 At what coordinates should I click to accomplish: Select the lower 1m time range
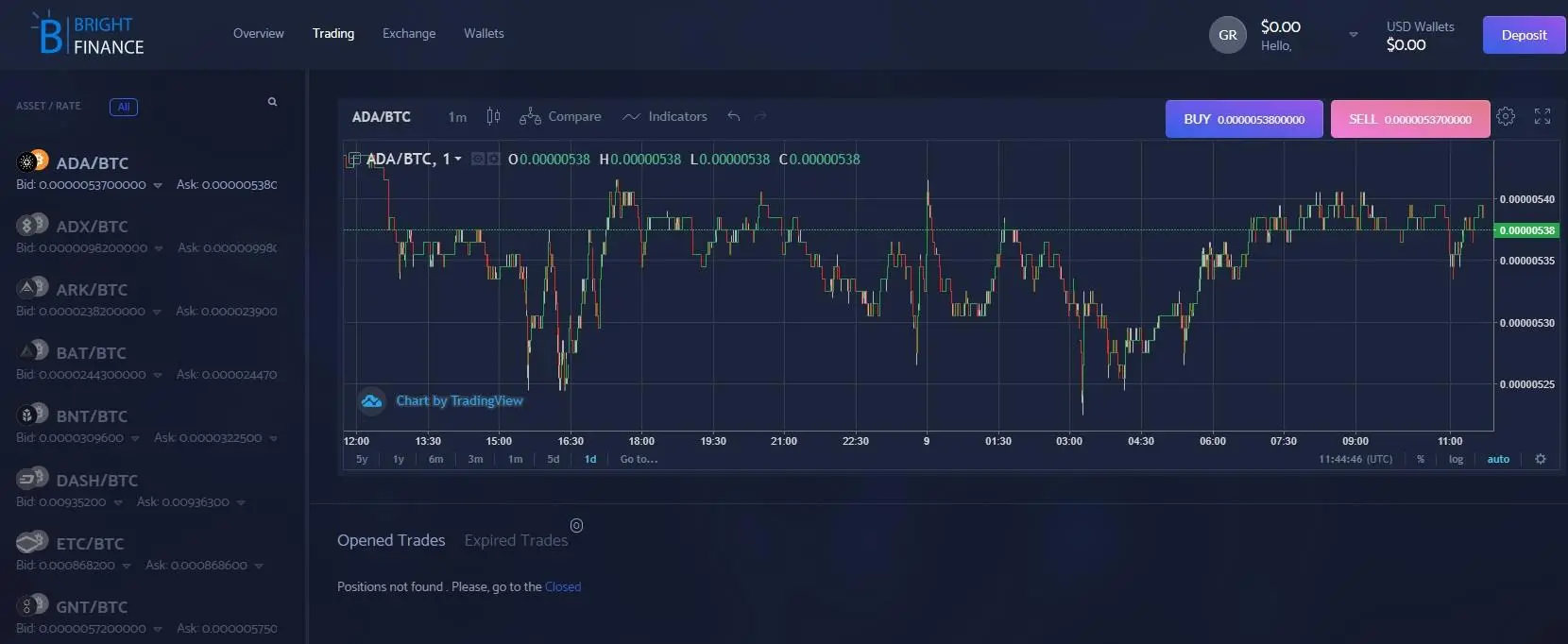516,459
